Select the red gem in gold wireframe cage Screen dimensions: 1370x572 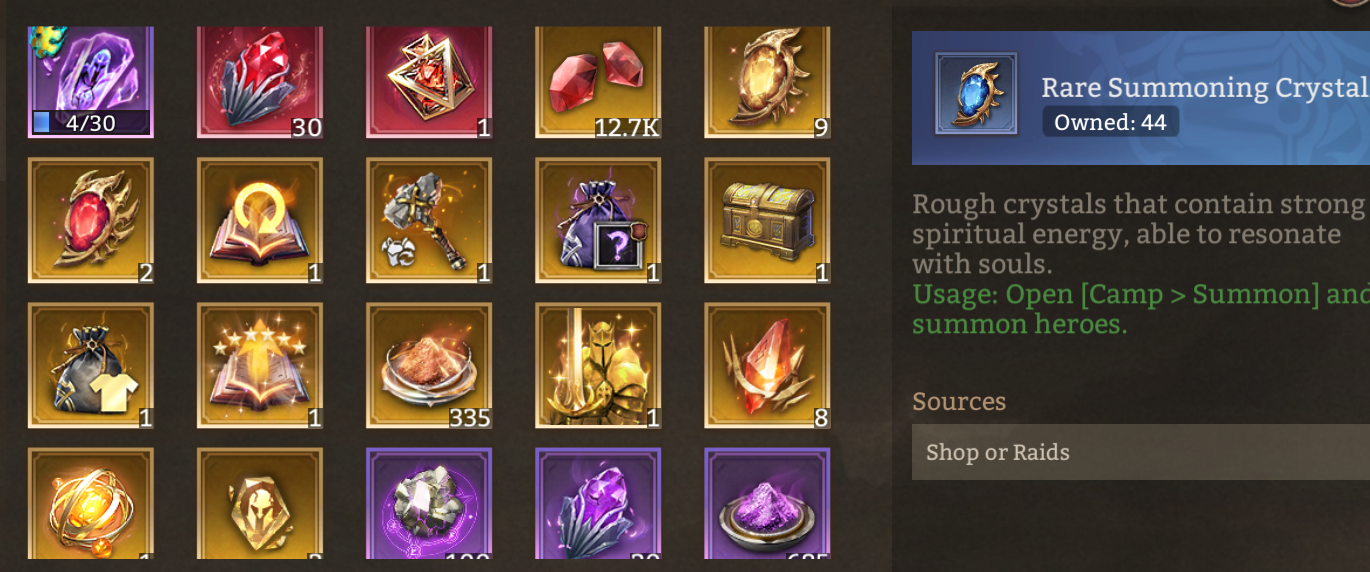(429, 82)
